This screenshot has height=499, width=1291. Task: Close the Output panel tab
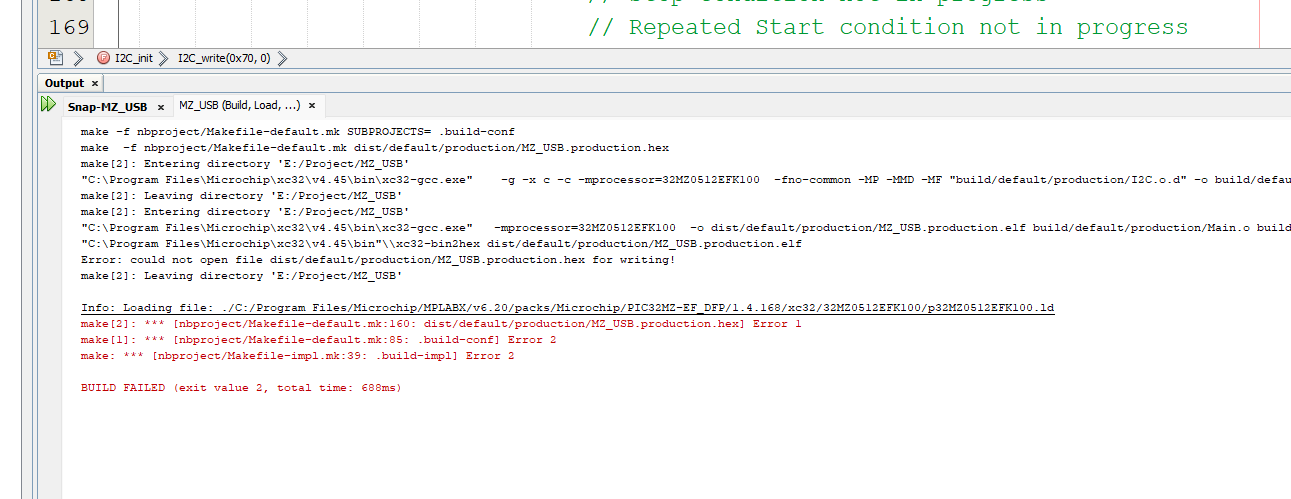[x=95, y=83]
